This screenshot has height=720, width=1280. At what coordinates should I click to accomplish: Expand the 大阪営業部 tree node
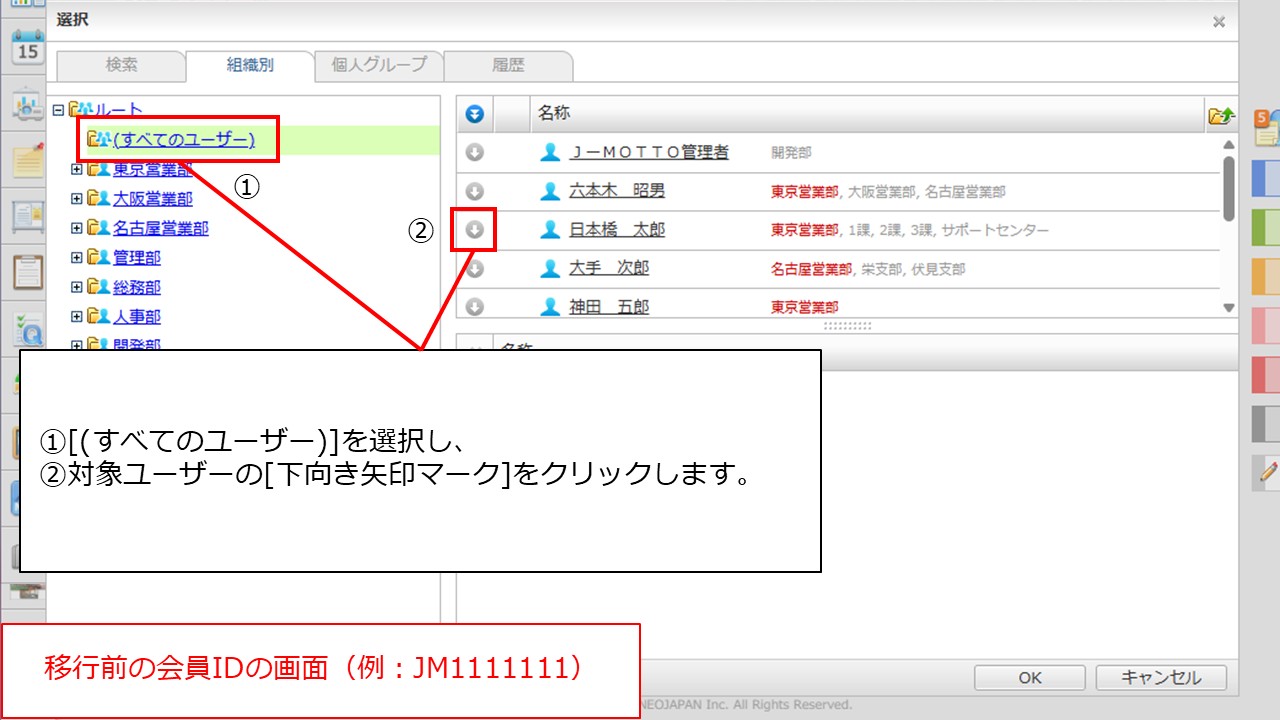pos(77,199)
